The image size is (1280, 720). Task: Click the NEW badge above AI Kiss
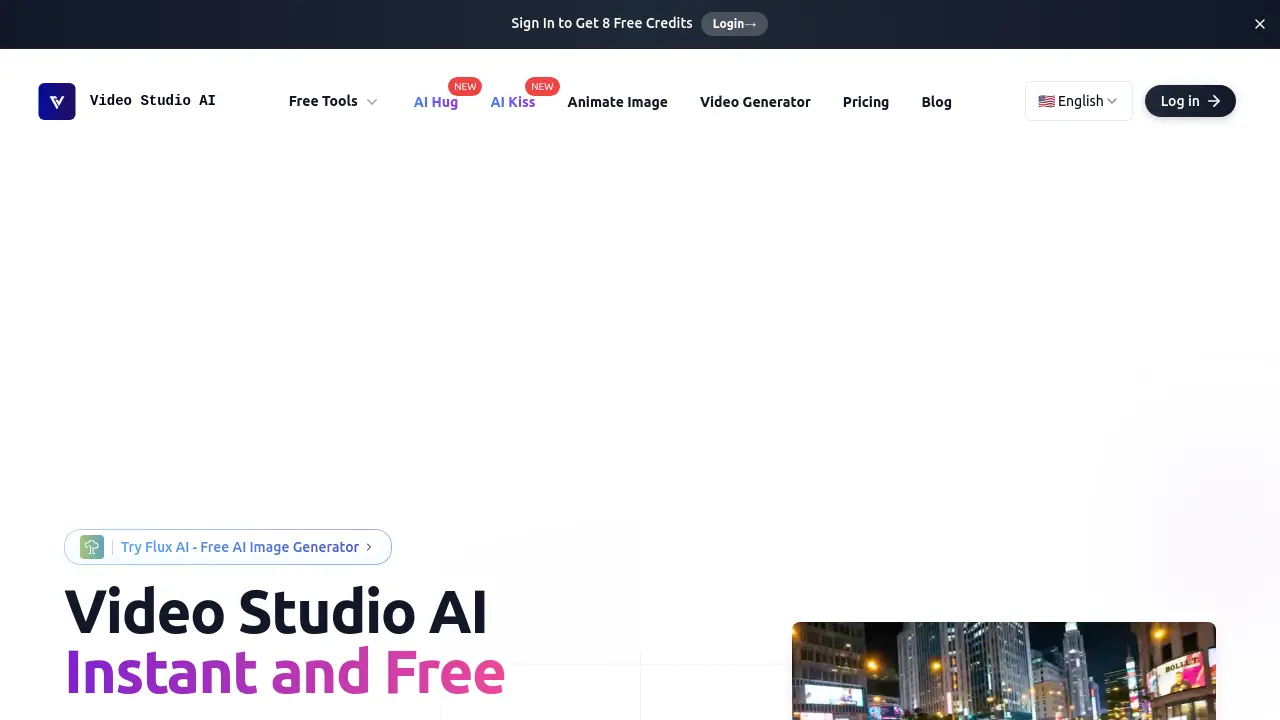pos(542,86)
